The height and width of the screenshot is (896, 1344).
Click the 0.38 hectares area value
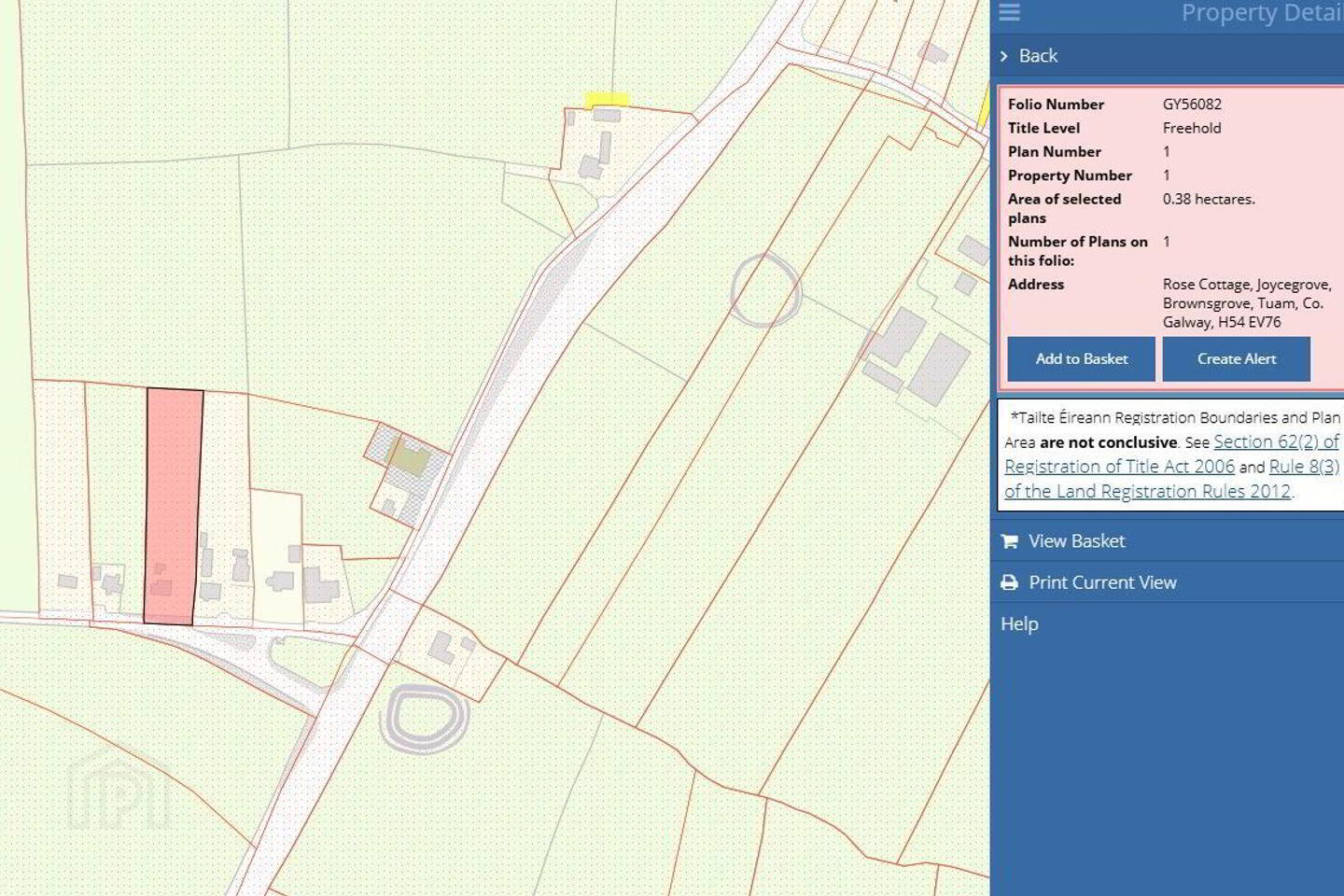1209,199
